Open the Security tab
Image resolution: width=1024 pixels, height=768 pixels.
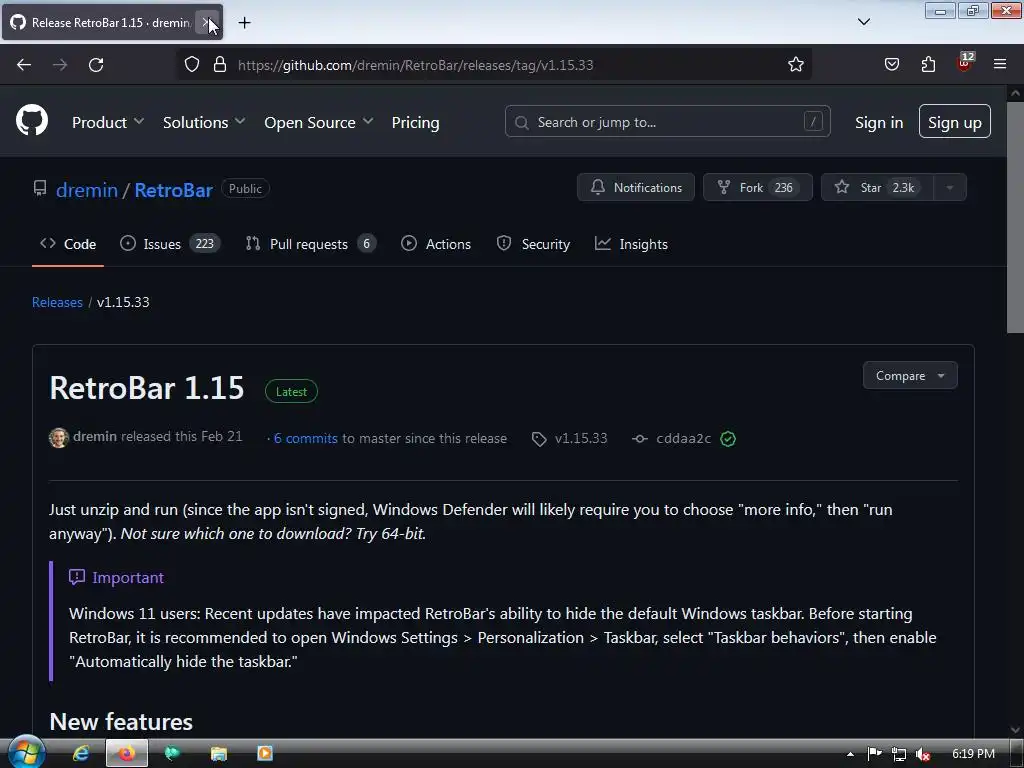click(533, 244)
